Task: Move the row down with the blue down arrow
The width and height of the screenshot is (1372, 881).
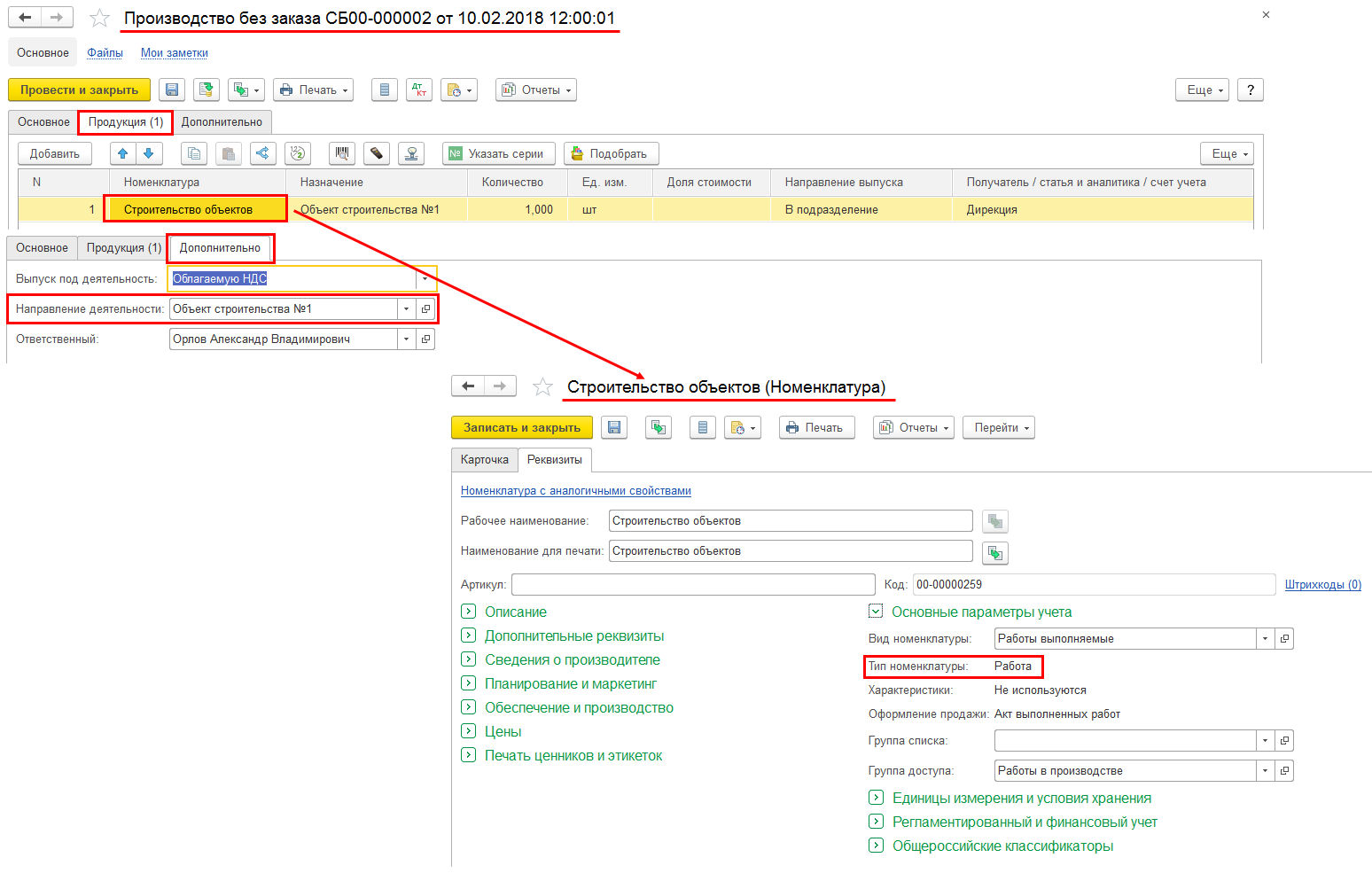Action: [149, 153]
